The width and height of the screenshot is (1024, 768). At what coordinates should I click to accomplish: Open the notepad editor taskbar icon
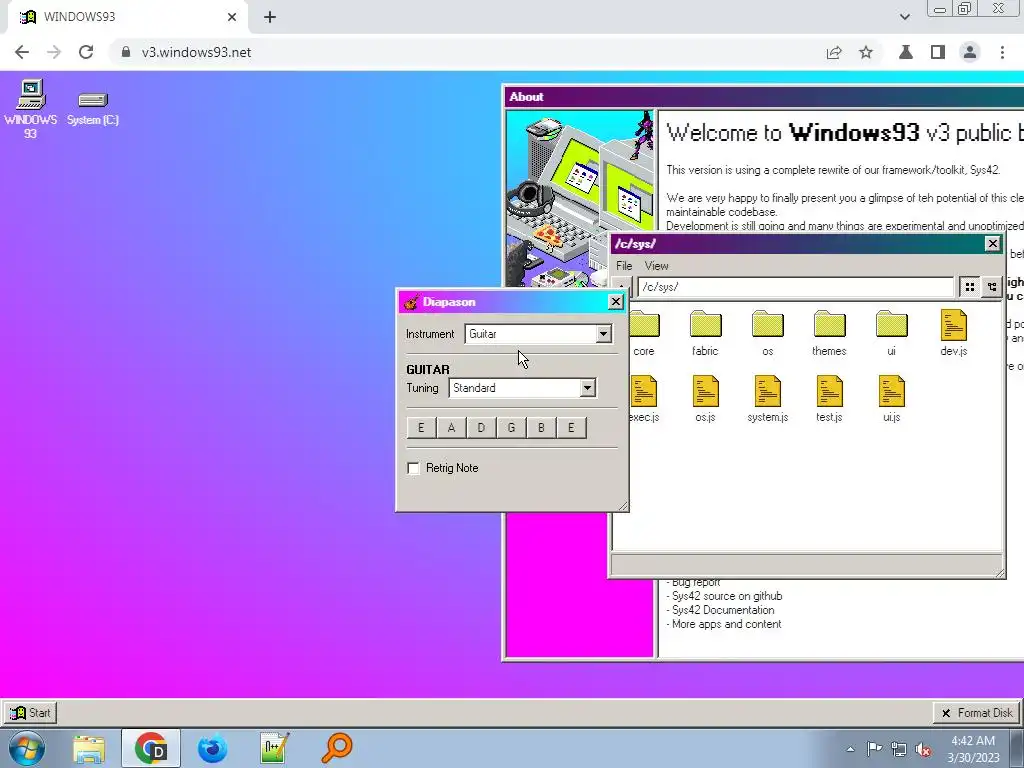[x=274, y=748]
